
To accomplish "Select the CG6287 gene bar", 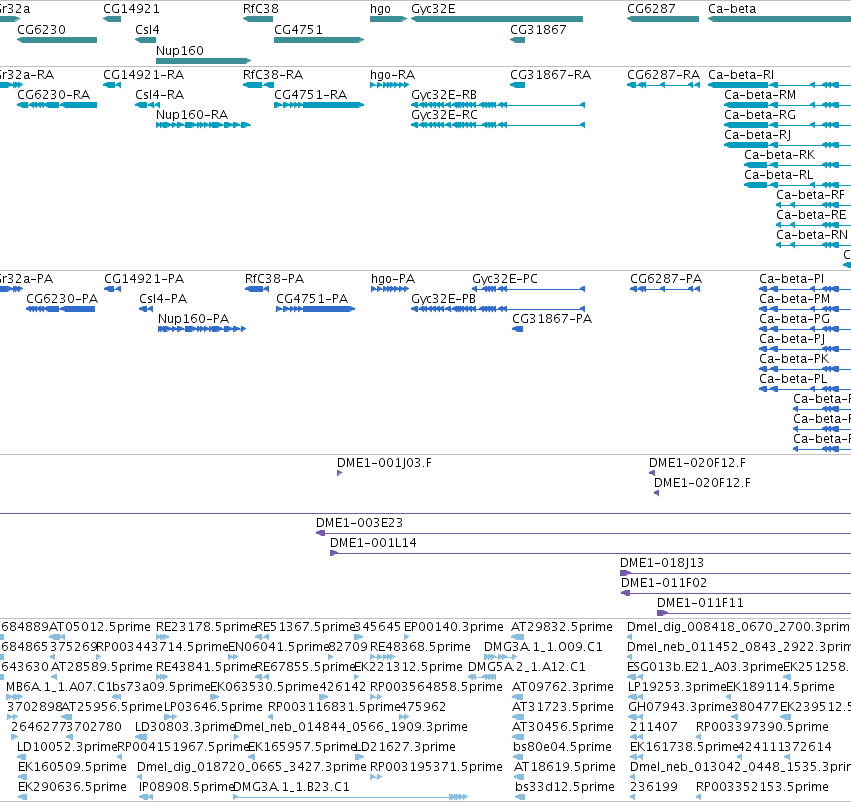I will tap(663, 19).
